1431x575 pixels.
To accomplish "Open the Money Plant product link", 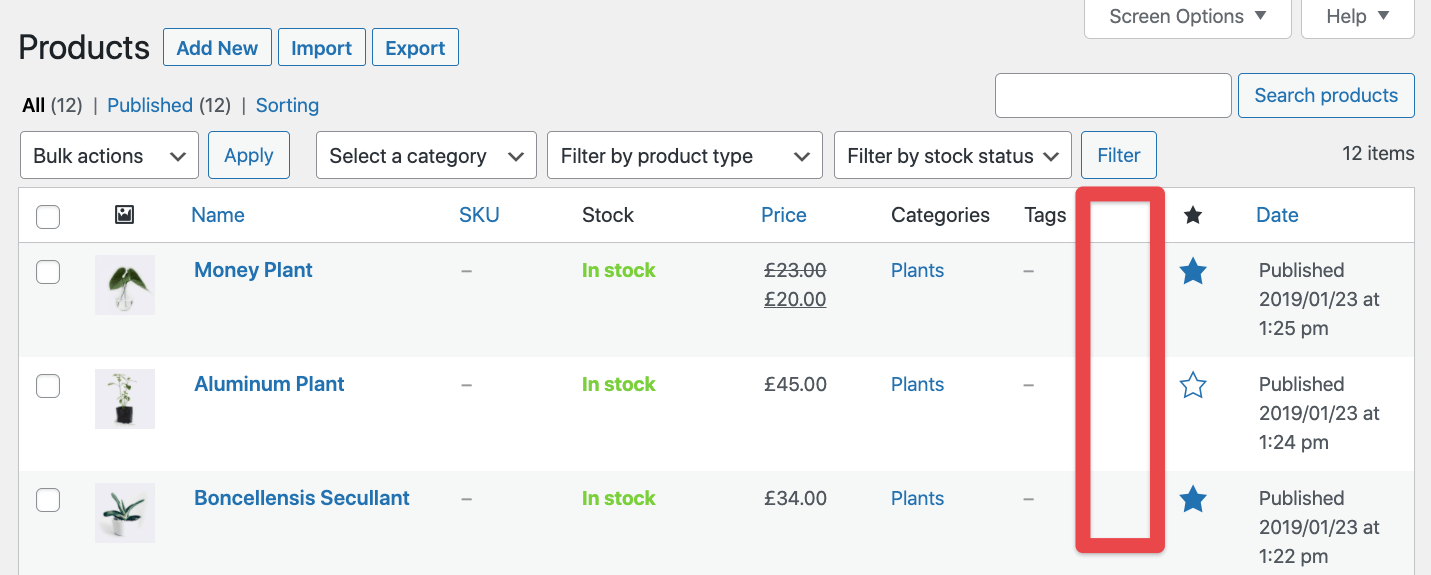I will pos(253,270).
